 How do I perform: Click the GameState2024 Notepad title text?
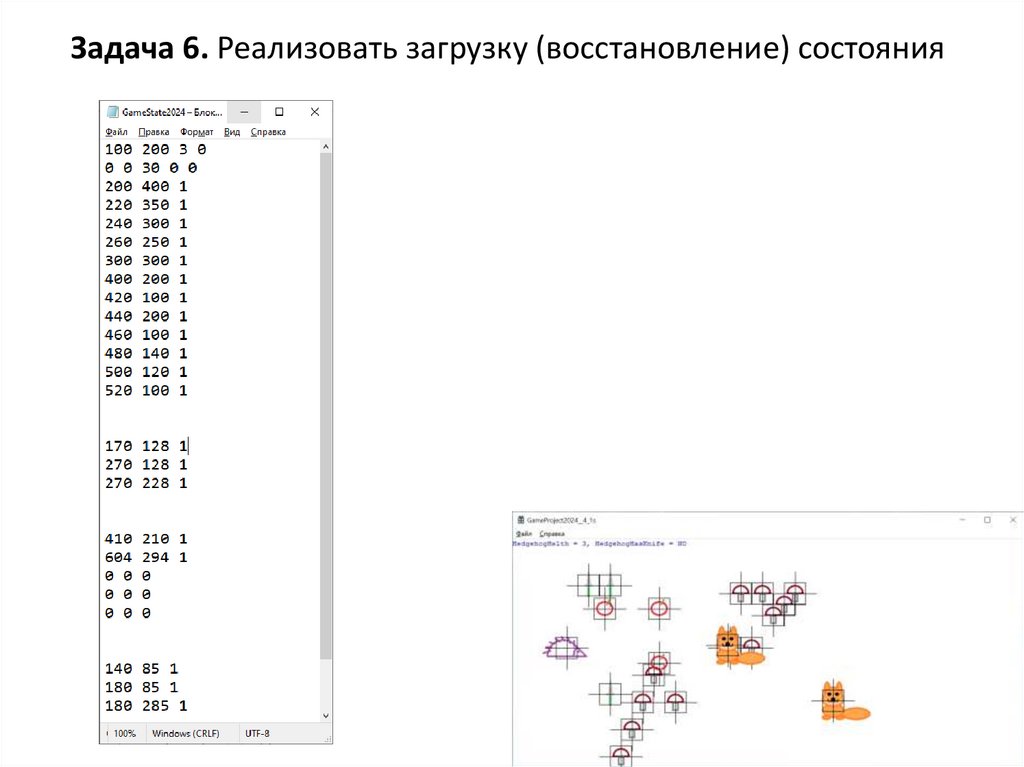pyautogui.click(x=172, y=112)
